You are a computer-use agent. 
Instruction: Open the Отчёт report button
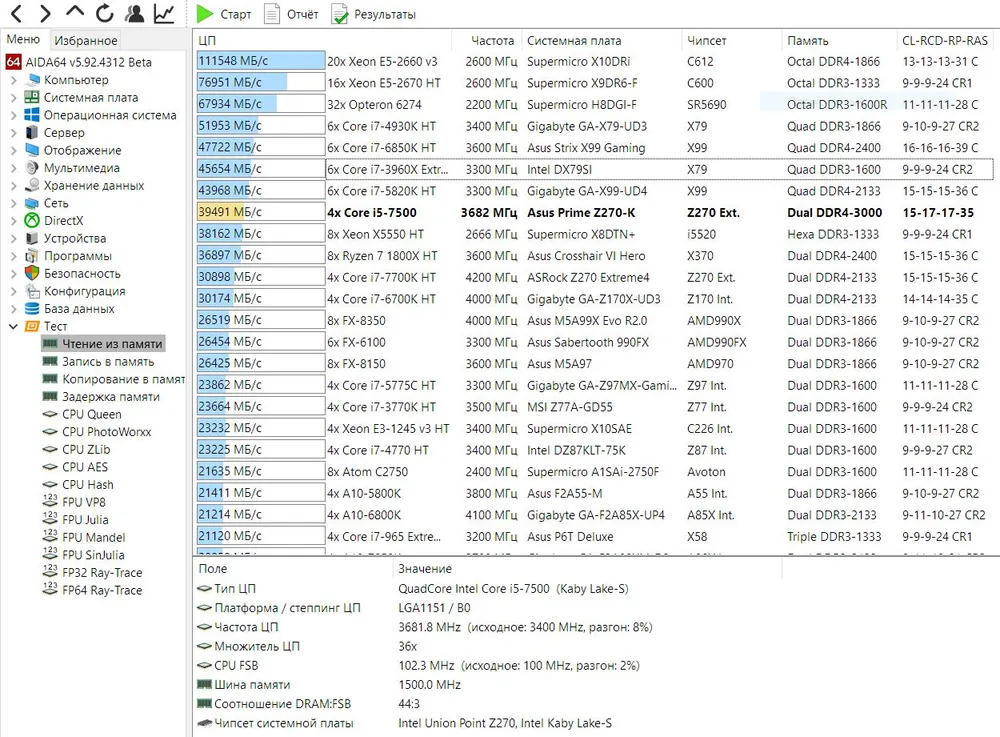pos(291,14)
